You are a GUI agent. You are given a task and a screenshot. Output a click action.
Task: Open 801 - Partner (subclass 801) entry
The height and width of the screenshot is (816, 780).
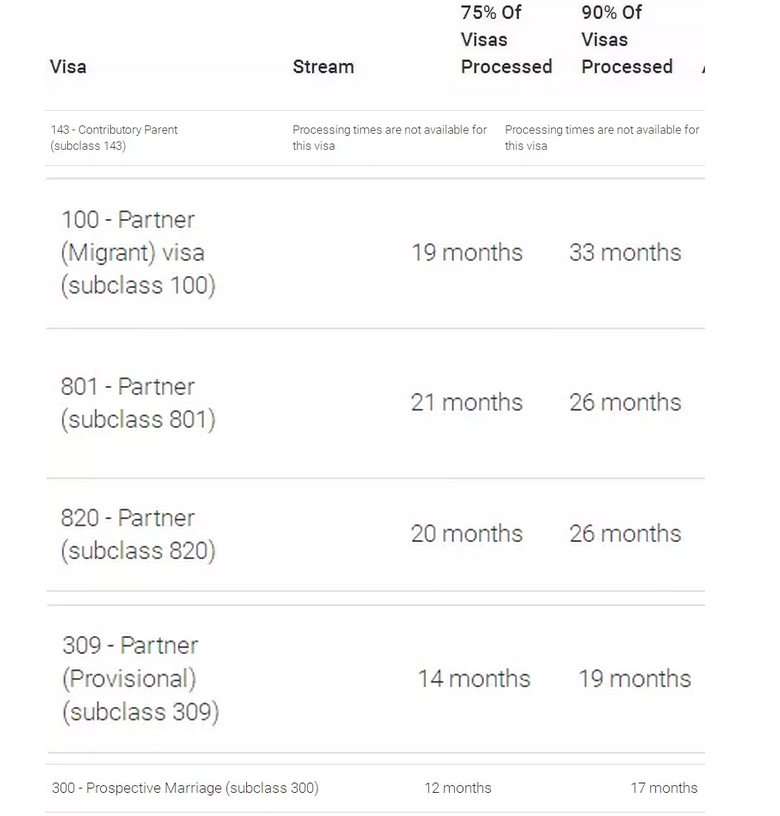coord(138,403)
